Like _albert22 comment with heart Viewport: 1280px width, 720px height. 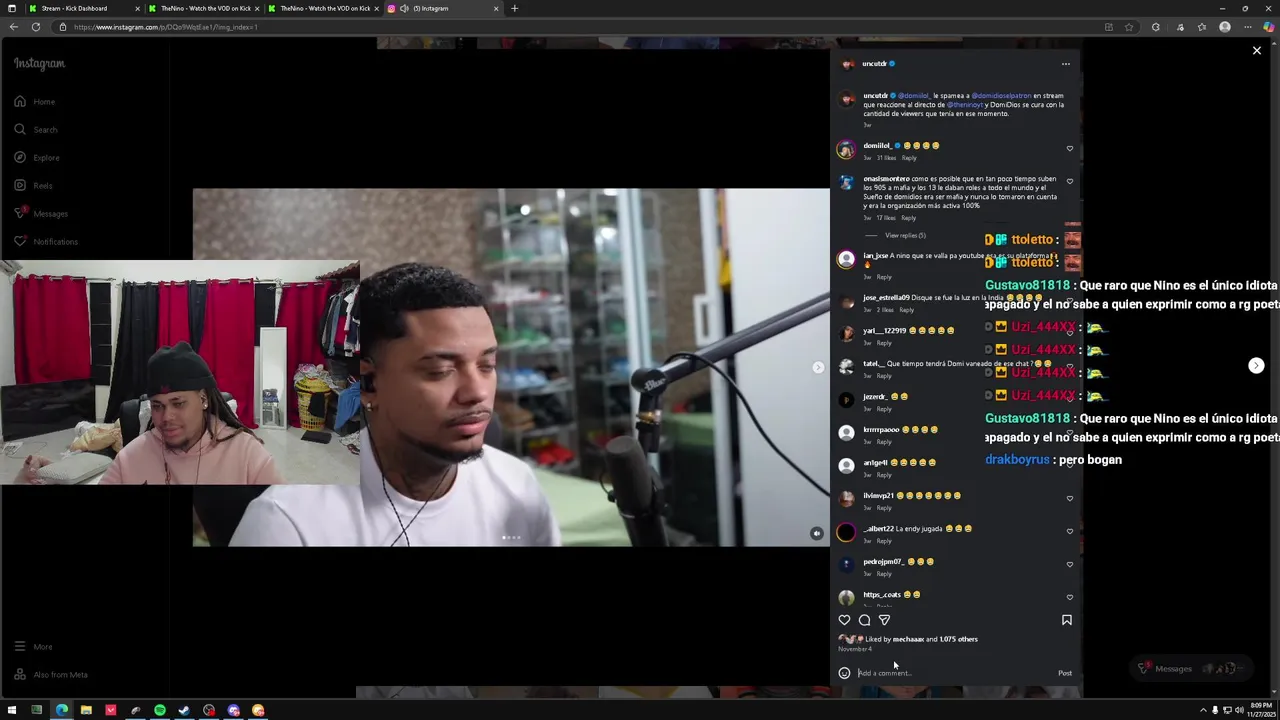[x=1069, y=531]
